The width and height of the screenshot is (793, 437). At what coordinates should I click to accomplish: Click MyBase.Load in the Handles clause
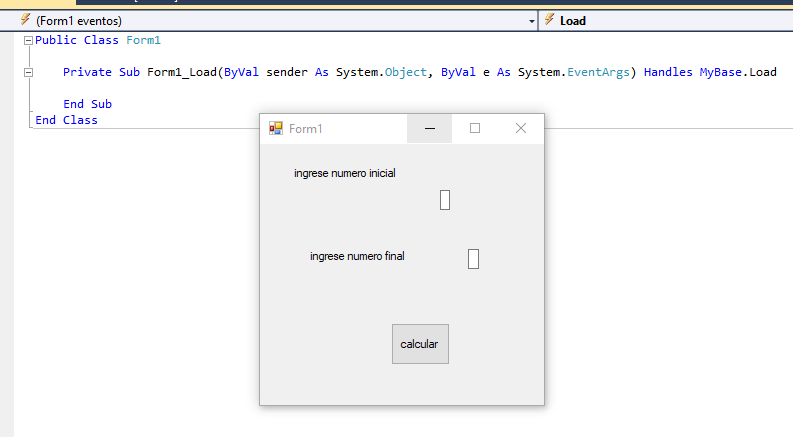tap(737, 72)
